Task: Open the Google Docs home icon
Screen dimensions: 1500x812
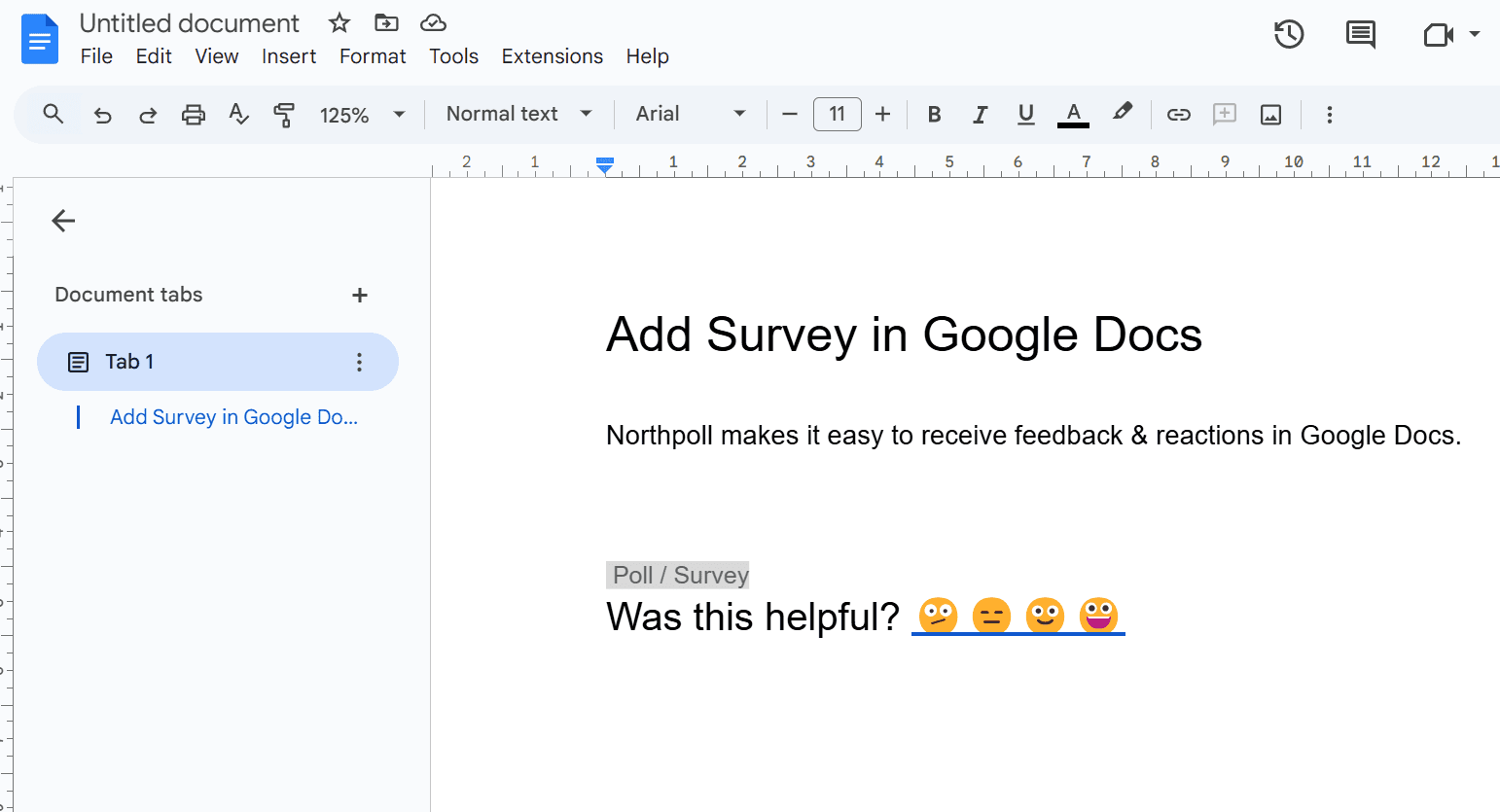Action: point(40,39)
